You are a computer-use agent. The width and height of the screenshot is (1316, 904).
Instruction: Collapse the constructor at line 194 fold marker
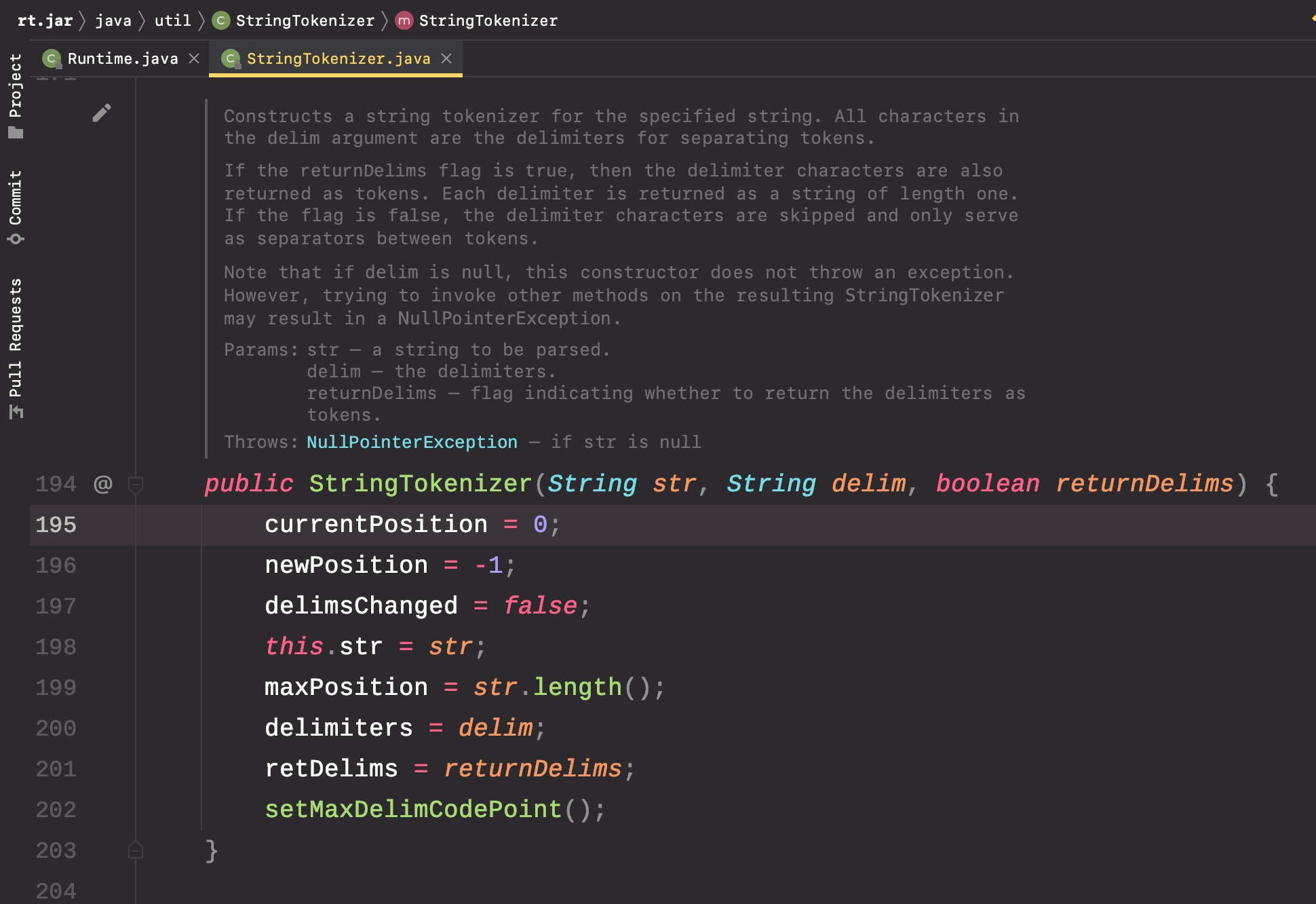tap(136, 485)
